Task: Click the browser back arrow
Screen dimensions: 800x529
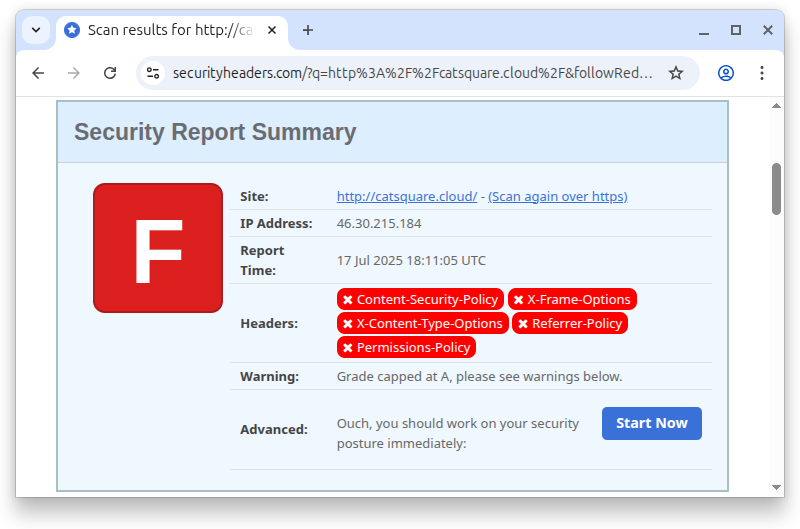Action: [x=38, y=73]
